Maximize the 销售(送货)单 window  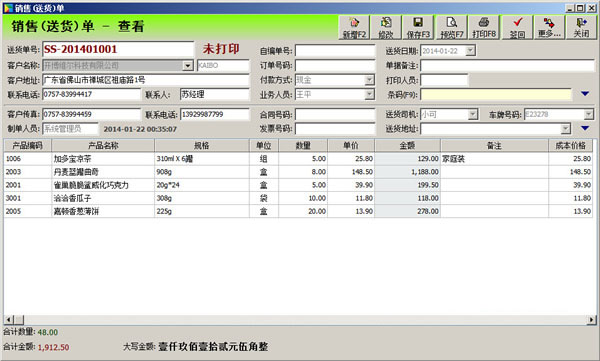coord(581,8)
